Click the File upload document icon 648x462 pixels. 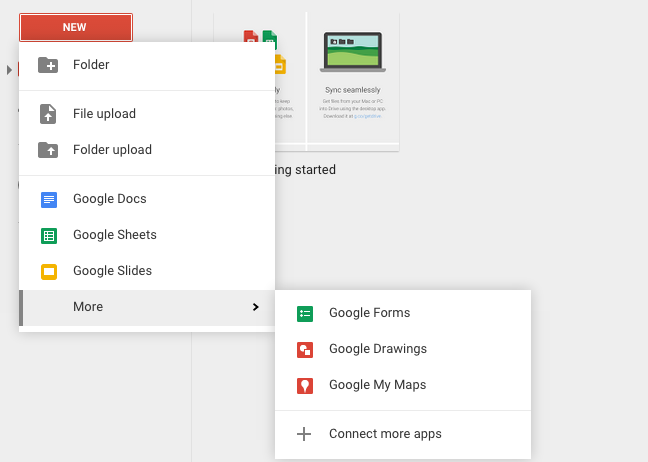click(x=48, y=114)
